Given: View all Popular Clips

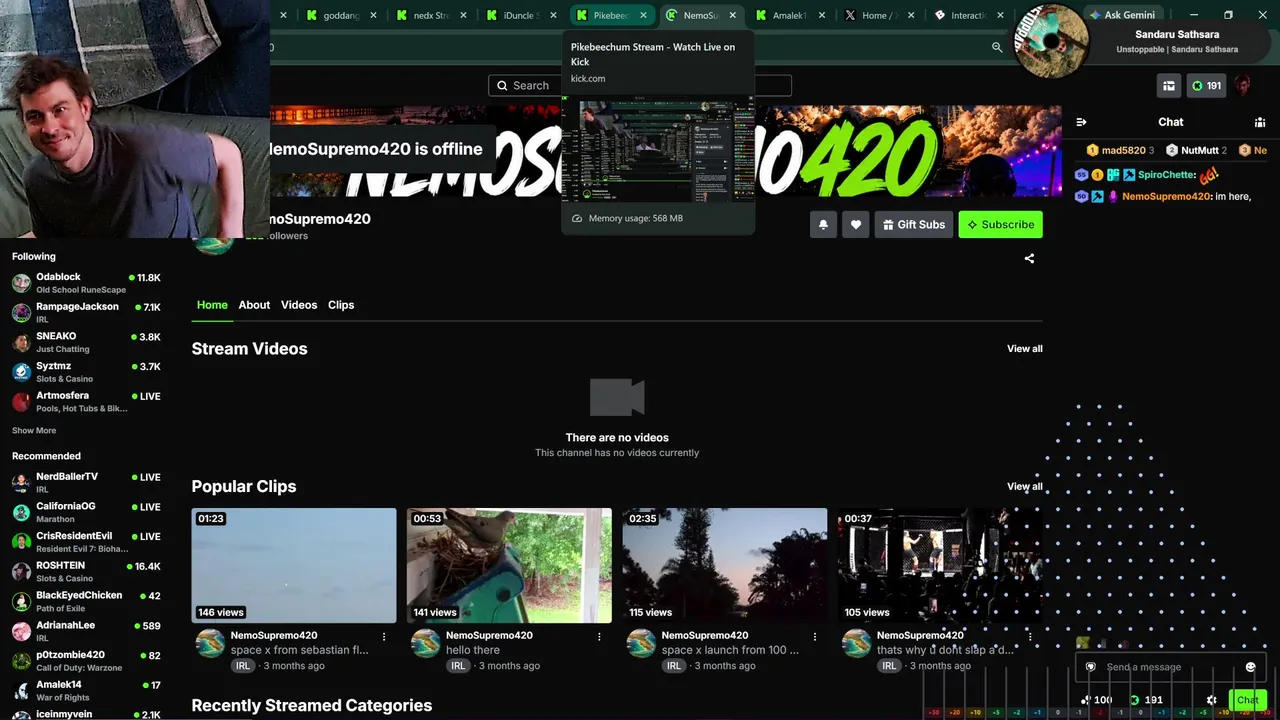Looking at the screenshot, I should [1024, 487].
